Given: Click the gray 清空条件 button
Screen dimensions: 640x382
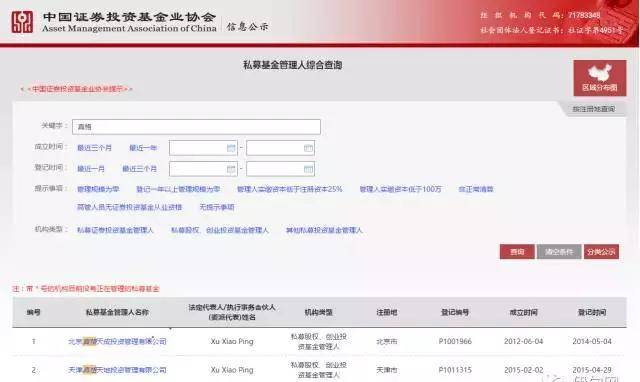Looking at the screenshot, I should point(559,252).
